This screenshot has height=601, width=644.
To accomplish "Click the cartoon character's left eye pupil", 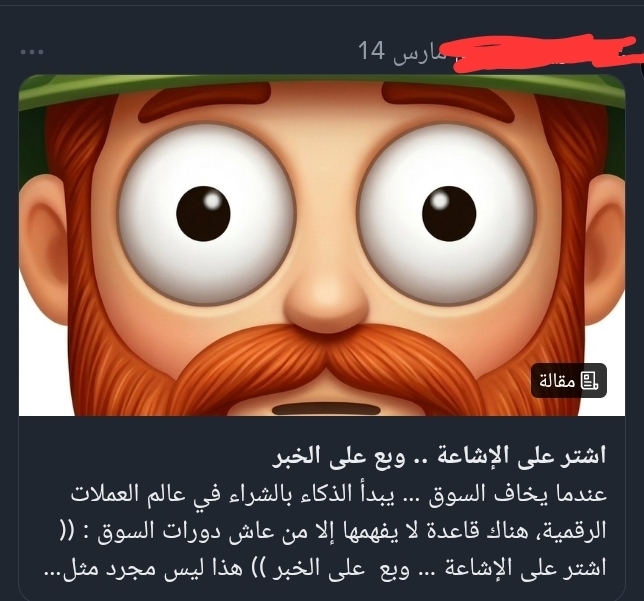I will click(x=203, y=213).
